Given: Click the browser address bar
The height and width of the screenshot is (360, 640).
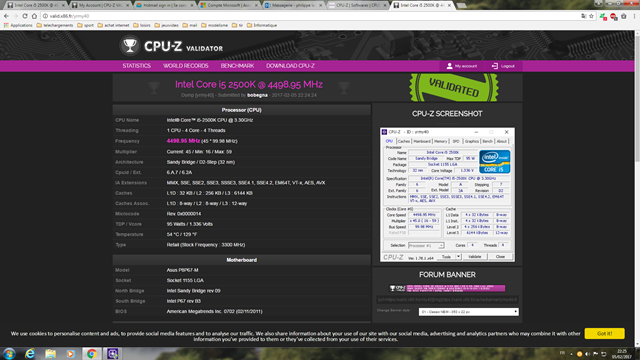Looking at the screenshot, I should tap(310, 16).
